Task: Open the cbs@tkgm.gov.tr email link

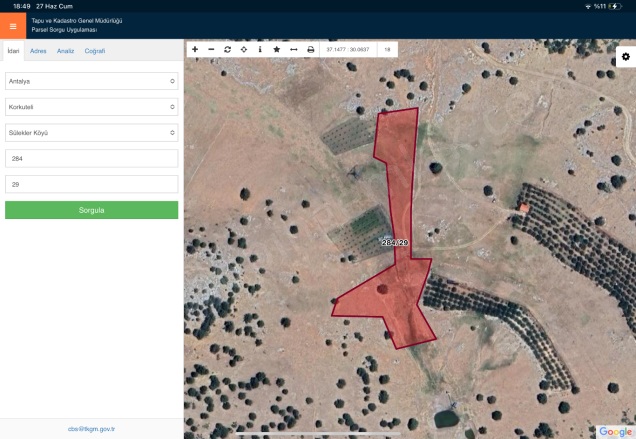Action: click(91, 428)
